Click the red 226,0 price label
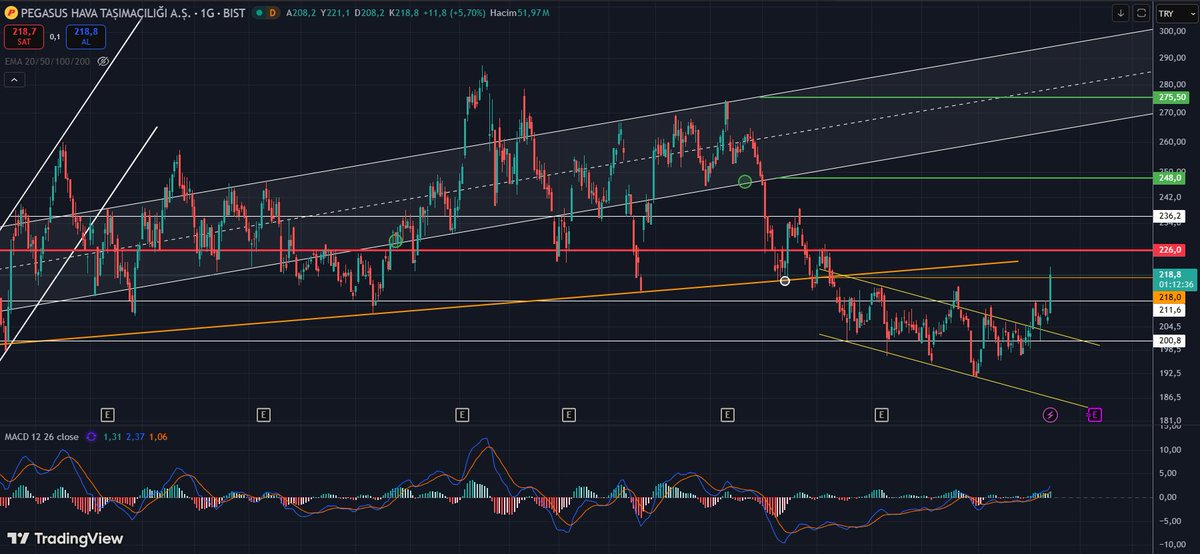Screen dimensions: 1200x554 point(1171,250)
